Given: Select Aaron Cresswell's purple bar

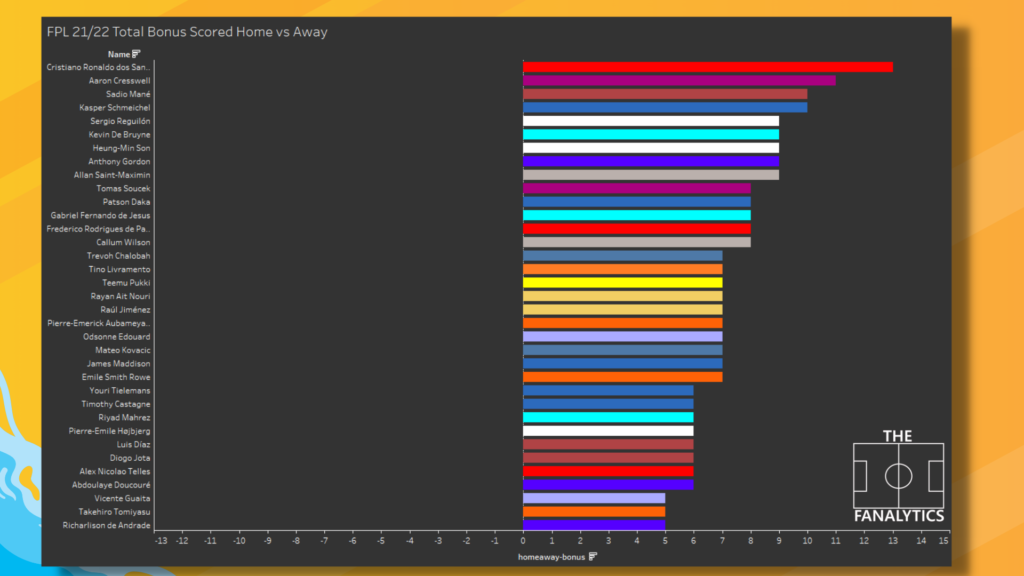Looking at the screenshot, I should (679, 81).
